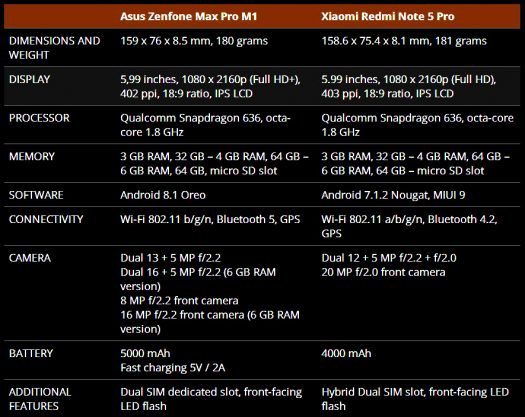
Task: Select the DISPLAY row label
Action: pos(29,79)
